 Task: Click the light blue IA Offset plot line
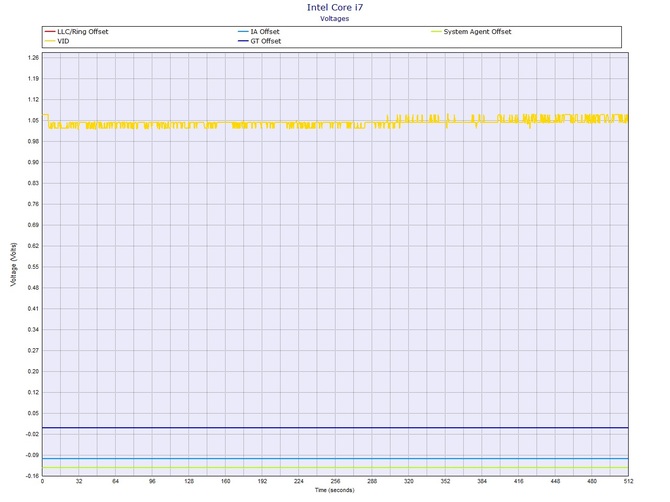point(335,459)
